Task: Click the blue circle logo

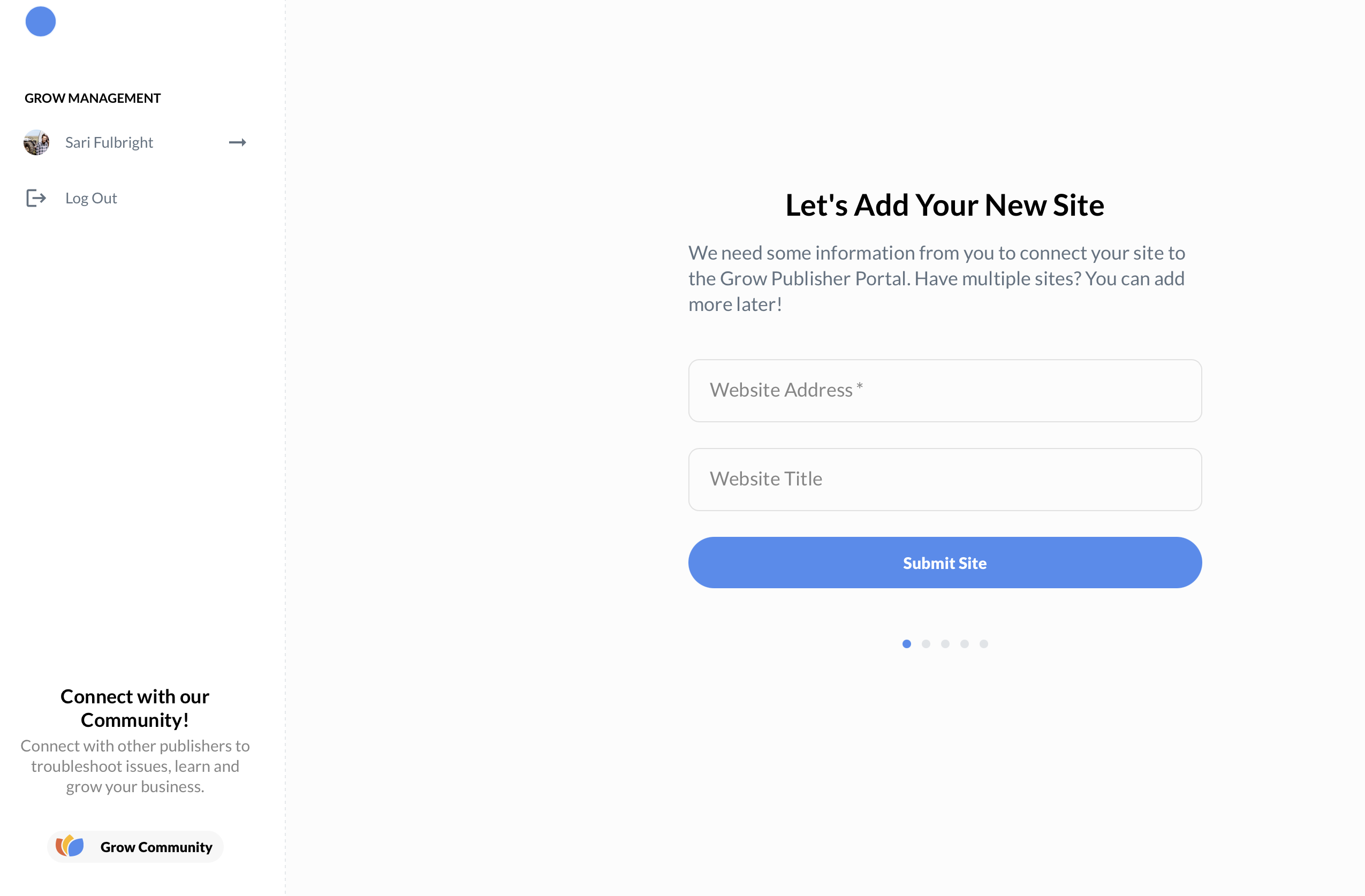Action: [41, 22]
